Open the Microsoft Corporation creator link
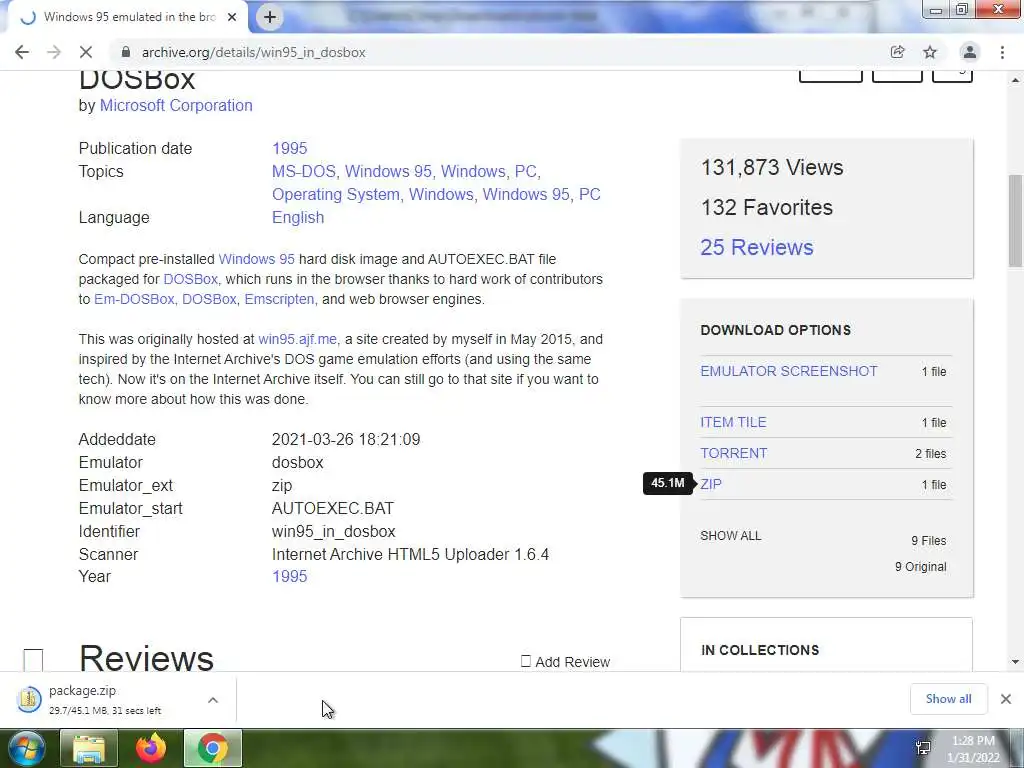 [x=176, y=105]
